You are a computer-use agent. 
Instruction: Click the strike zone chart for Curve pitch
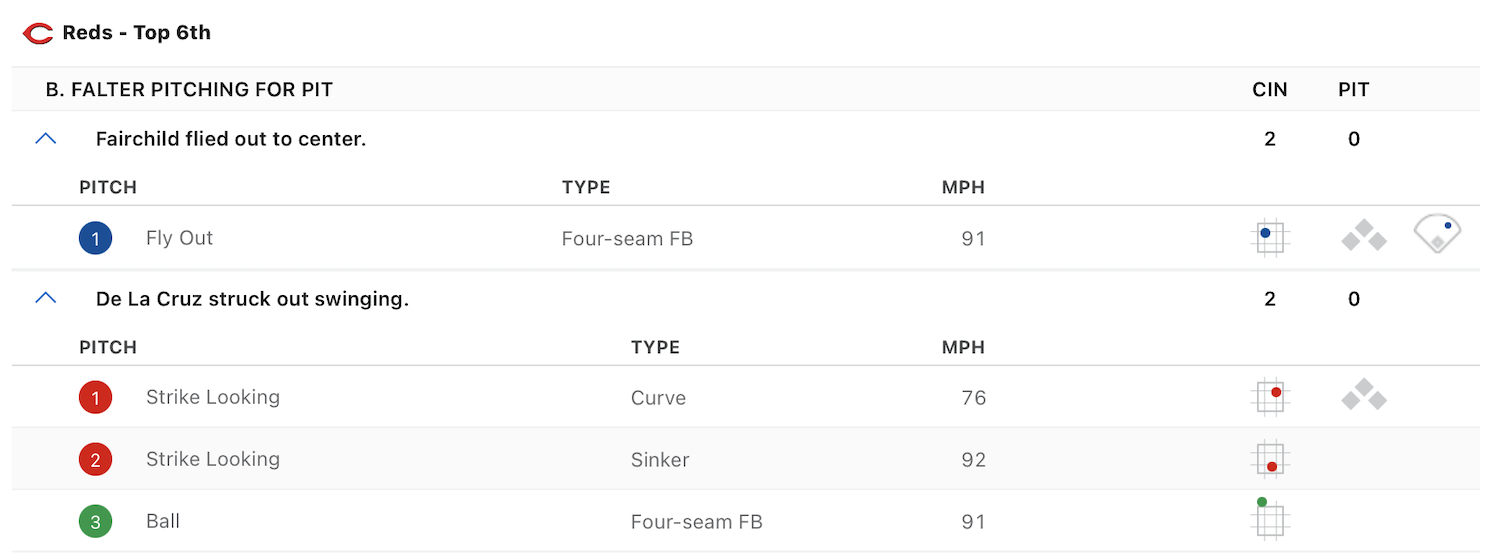coord(1270,397)
